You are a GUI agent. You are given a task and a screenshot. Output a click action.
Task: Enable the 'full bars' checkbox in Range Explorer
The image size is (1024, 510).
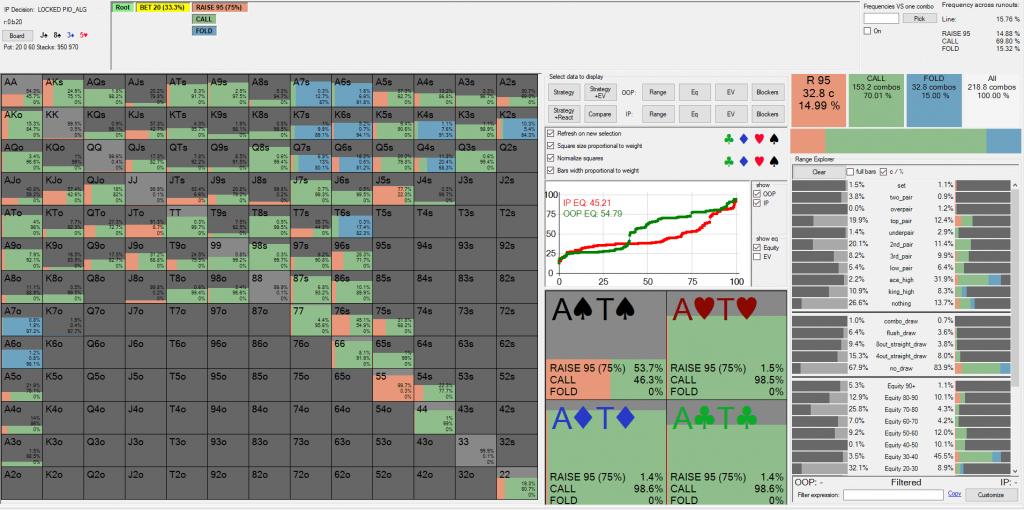coord(850,171)
